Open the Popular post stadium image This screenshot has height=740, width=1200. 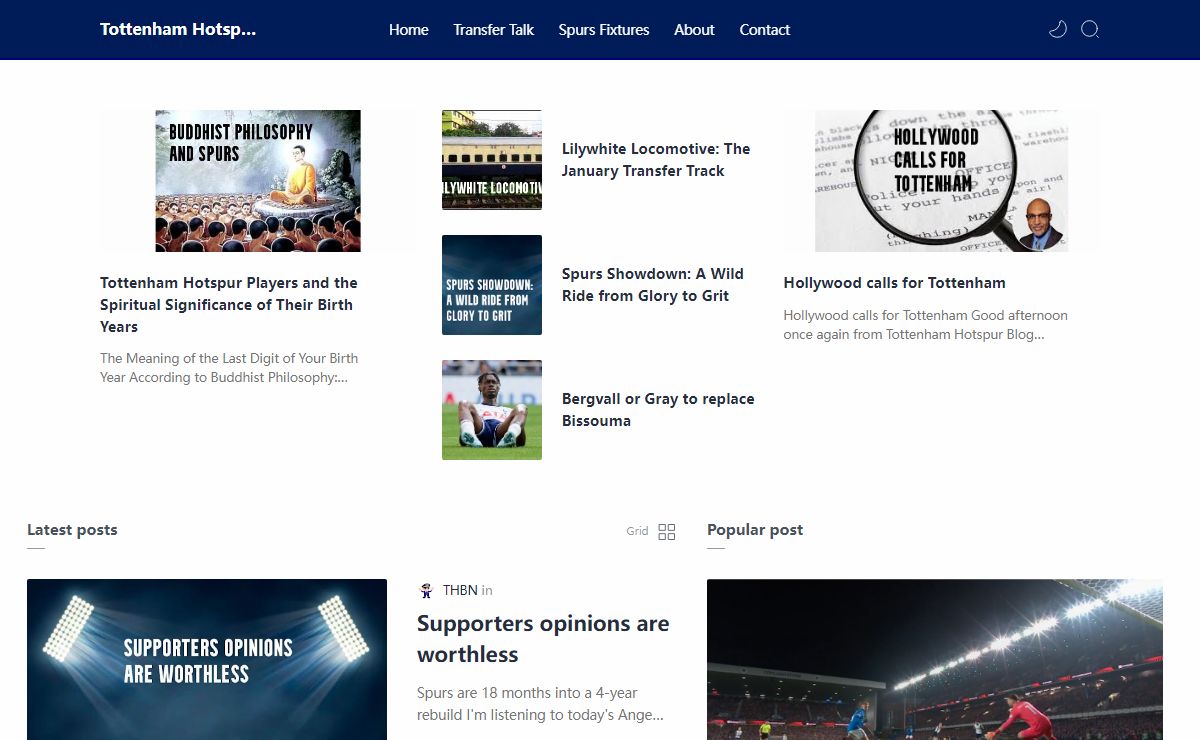point(935,660)
